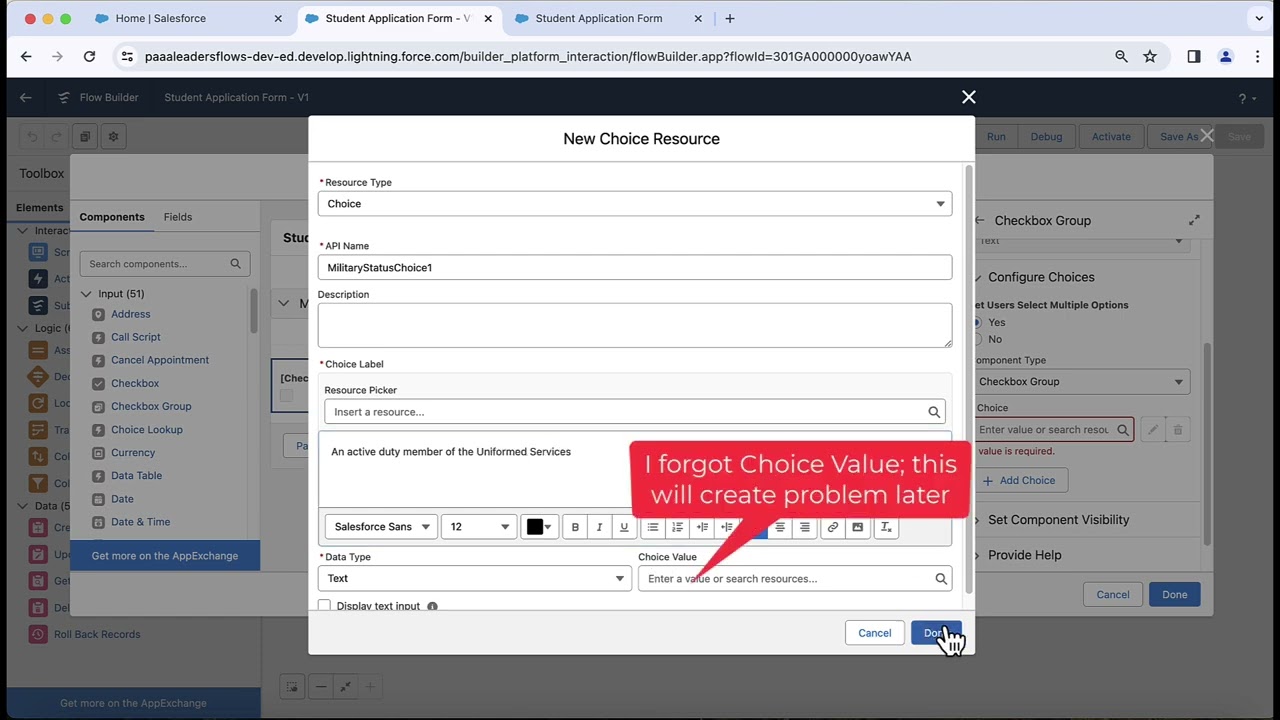The image size is (1280, 720).
Task: Reload the page in Chrome
Action: (89, 57)
